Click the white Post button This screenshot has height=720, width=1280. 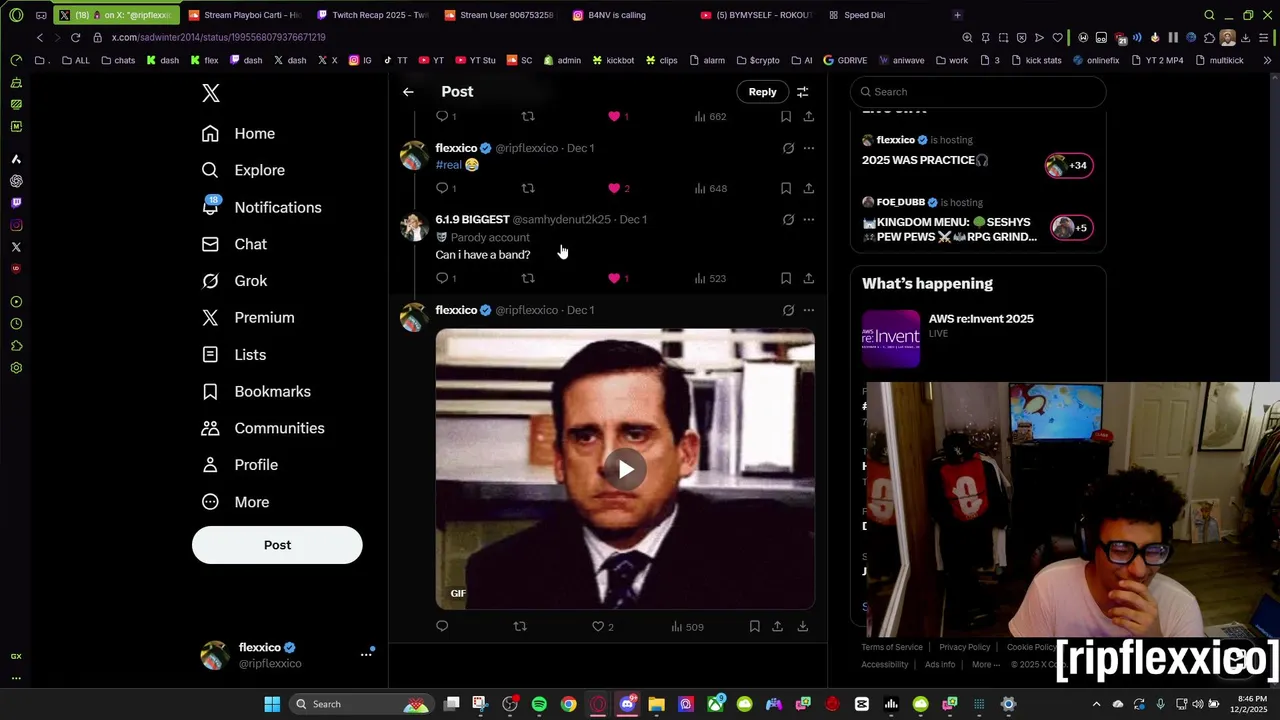[x=277, y=545]
